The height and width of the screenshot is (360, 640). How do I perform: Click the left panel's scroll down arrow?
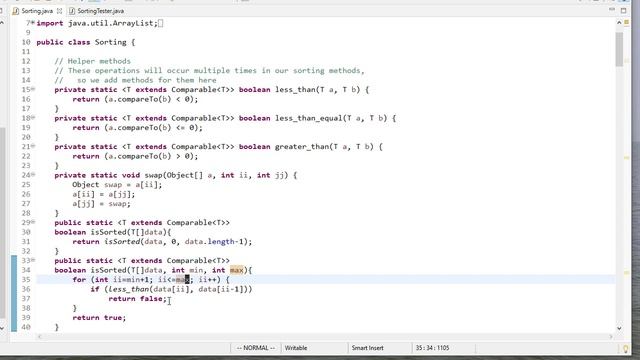[2, 328]
